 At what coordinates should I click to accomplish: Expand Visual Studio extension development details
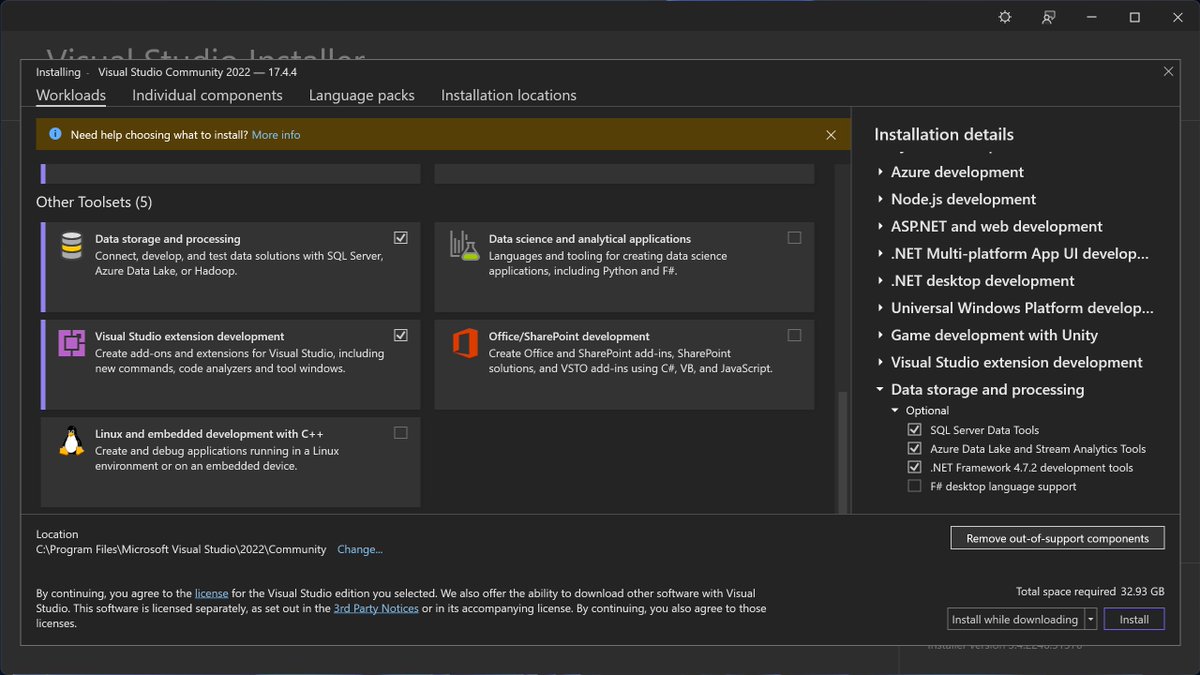880,362
